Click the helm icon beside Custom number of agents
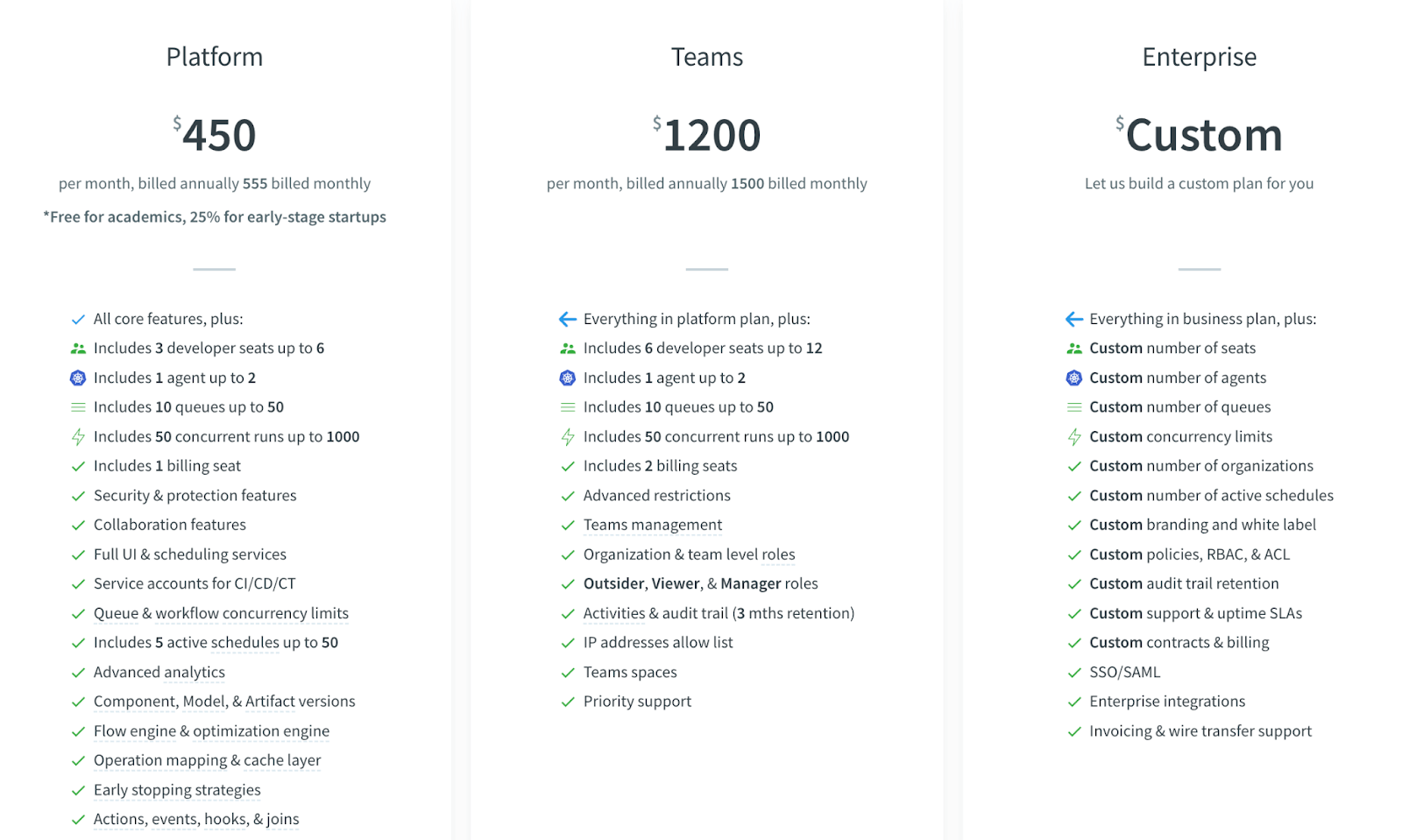Screen dimensions: 1402x840 point(1074,378)
